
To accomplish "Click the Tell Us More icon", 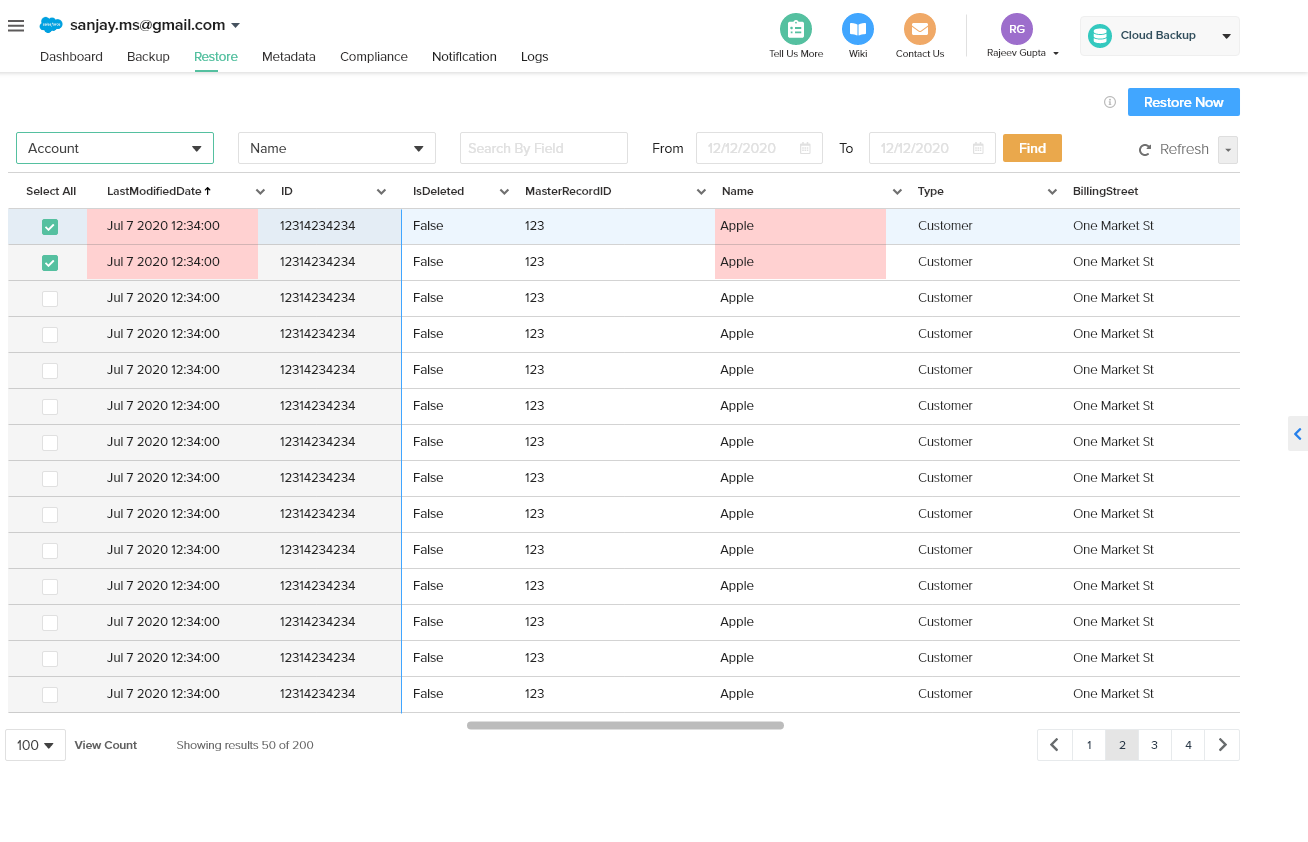I will point(796,30).
